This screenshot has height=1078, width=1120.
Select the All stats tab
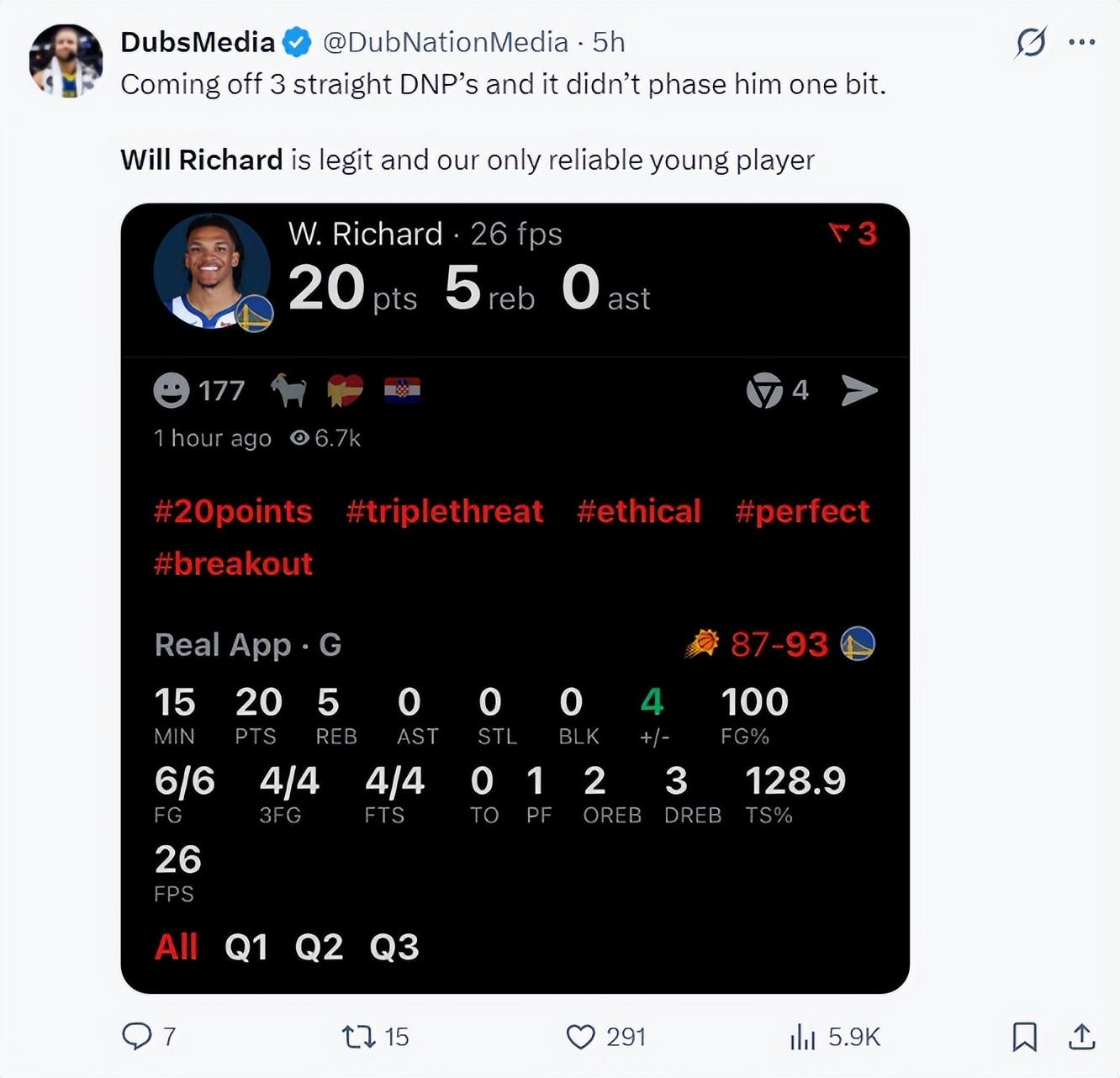[177, 948]
